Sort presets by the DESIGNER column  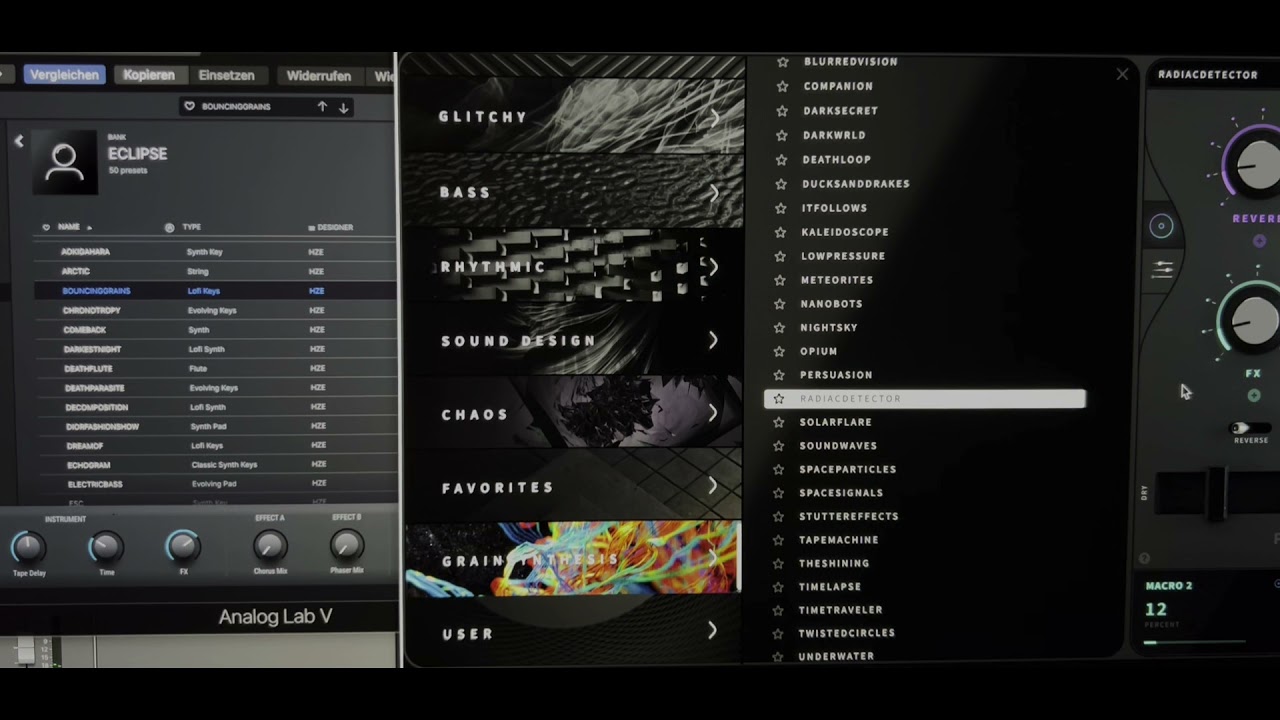(x=335, y=228)
